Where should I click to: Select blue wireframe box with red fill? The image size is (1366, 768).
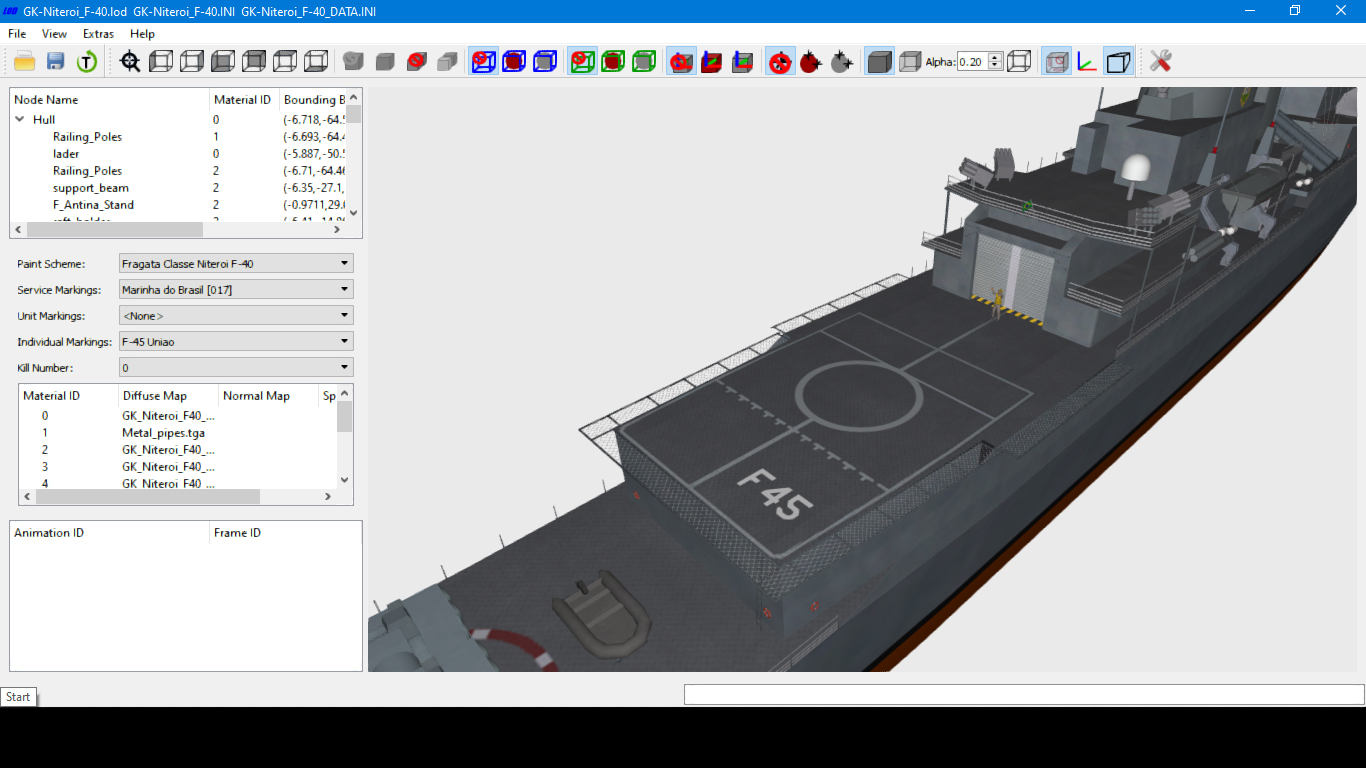(x=514, y=62)
